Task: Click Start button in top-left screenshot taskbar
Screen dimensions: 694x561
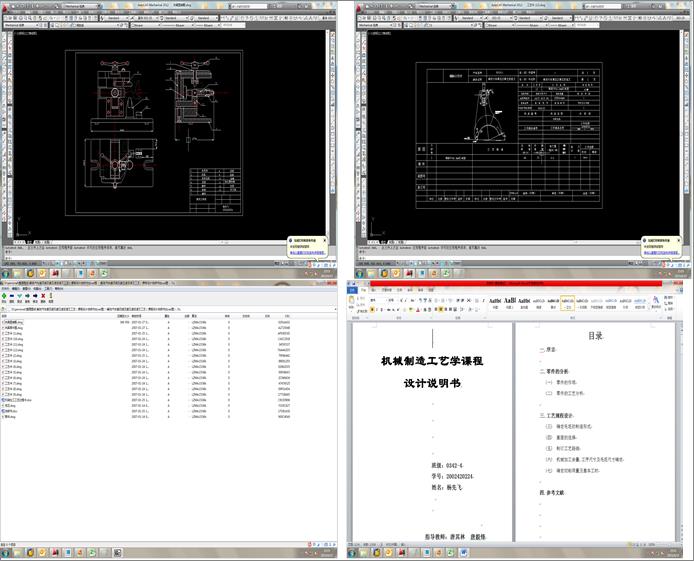Action: (x=5, y=273)
